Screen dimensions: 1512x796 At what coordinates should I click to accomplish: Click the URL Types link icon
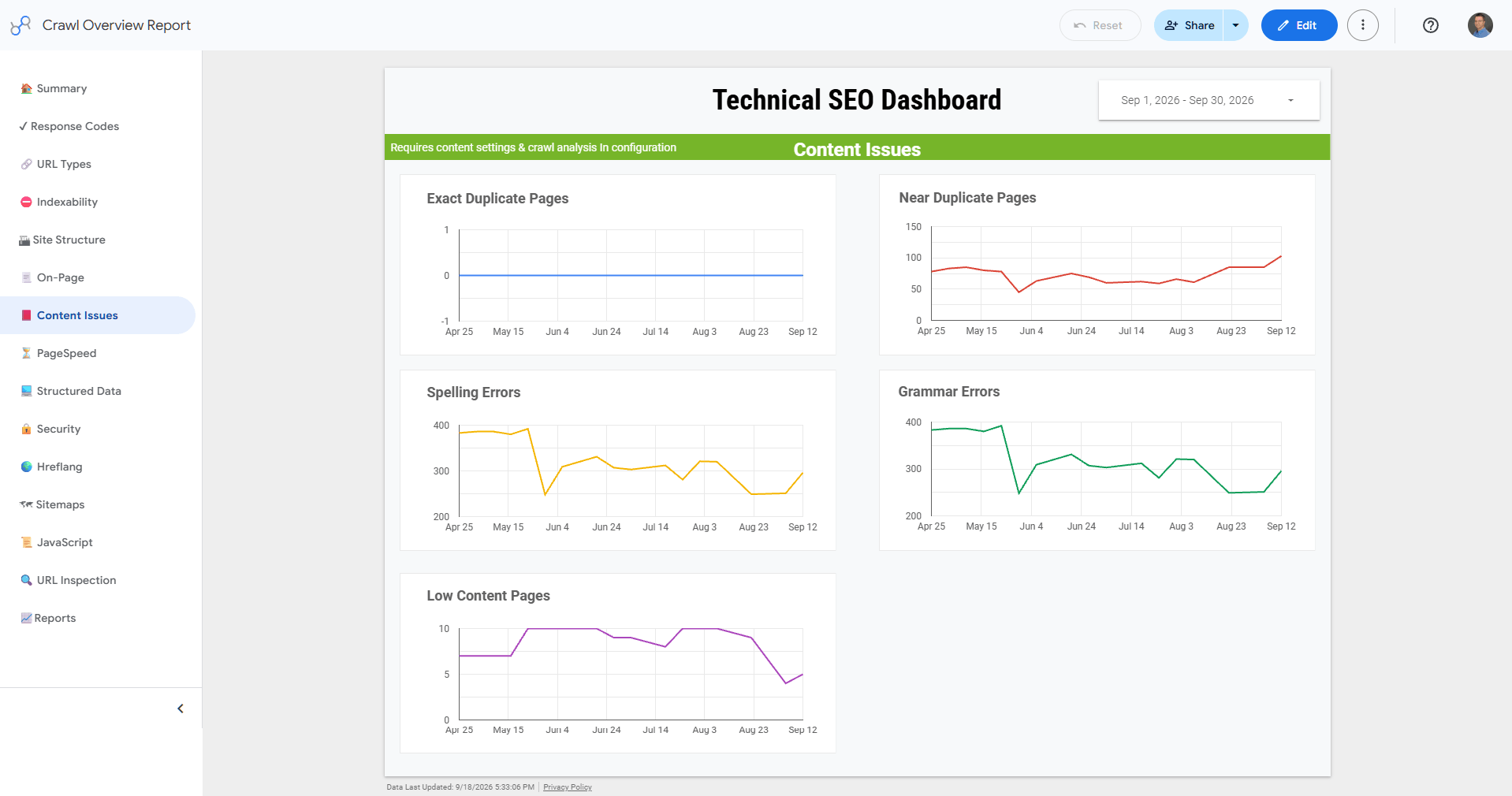tap(26, 164)
